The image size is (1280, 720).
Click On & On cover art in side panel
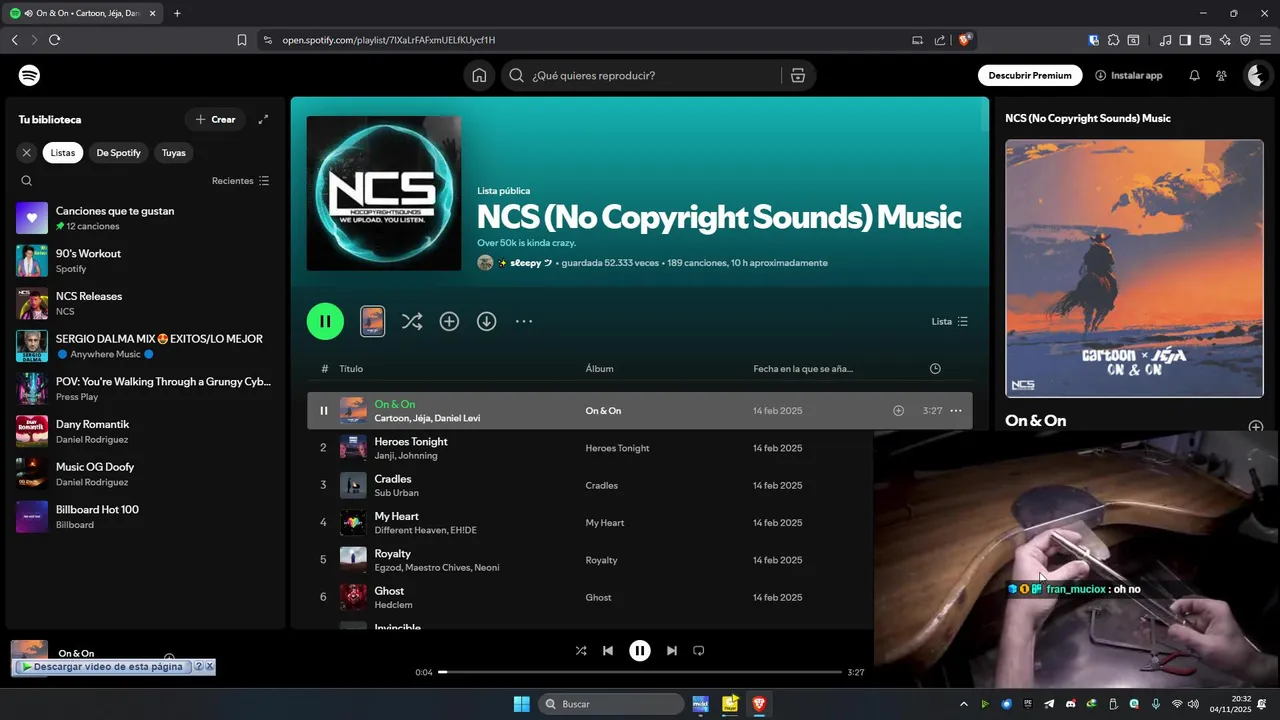pyautogui.click(x=1134, y=268)
